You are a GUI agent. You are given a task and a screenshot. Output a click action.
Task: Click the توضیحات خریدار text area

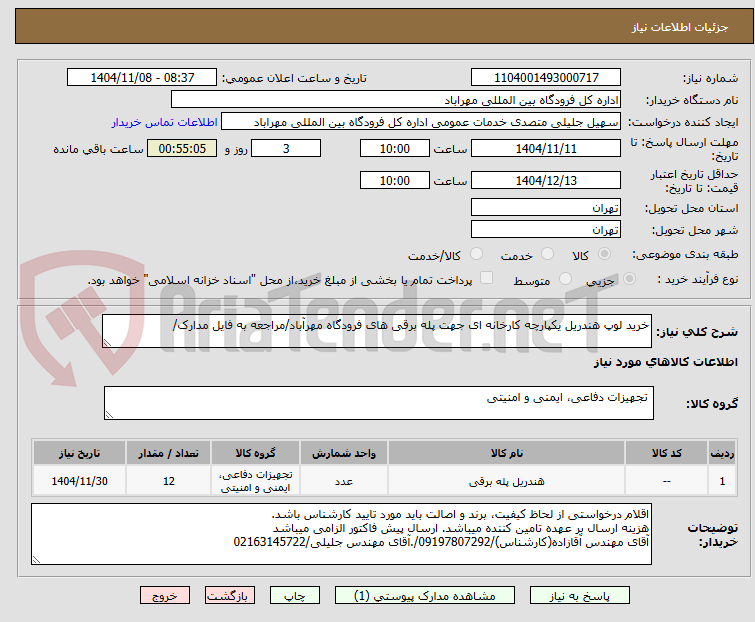click(x=341, y=534)
